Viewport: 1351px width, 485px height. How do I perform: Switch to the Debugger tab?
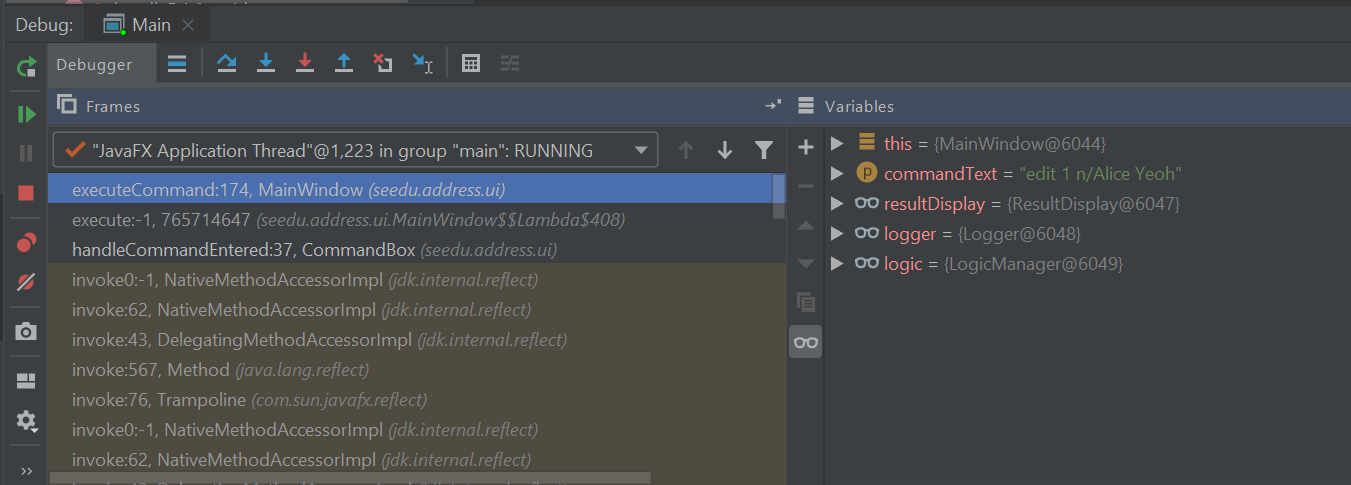[94, 64]
